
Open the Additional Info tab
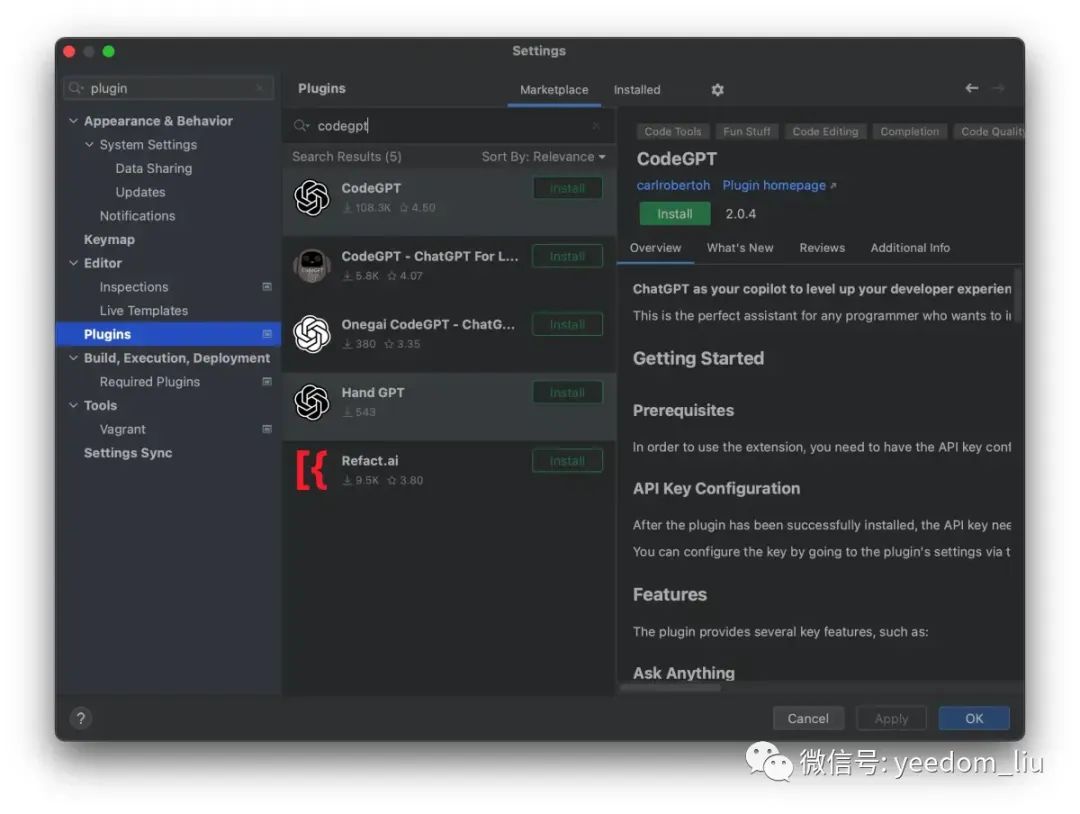[910, 248]
